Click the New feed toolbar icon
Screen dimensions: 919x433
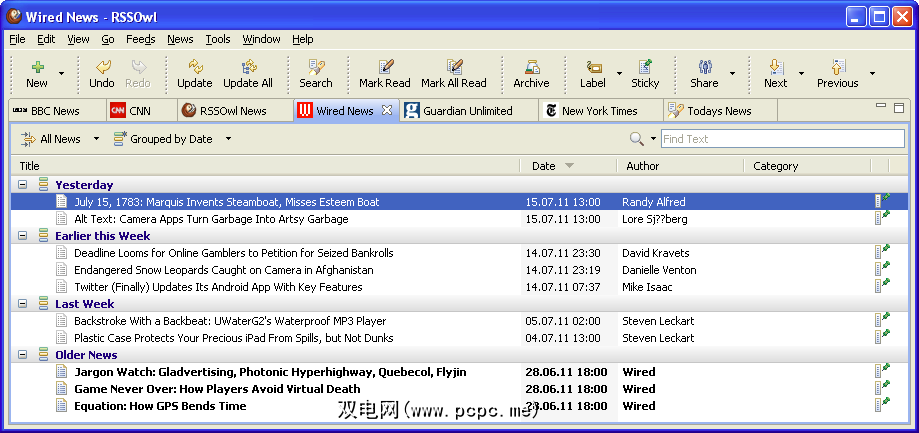pos(37,68)
